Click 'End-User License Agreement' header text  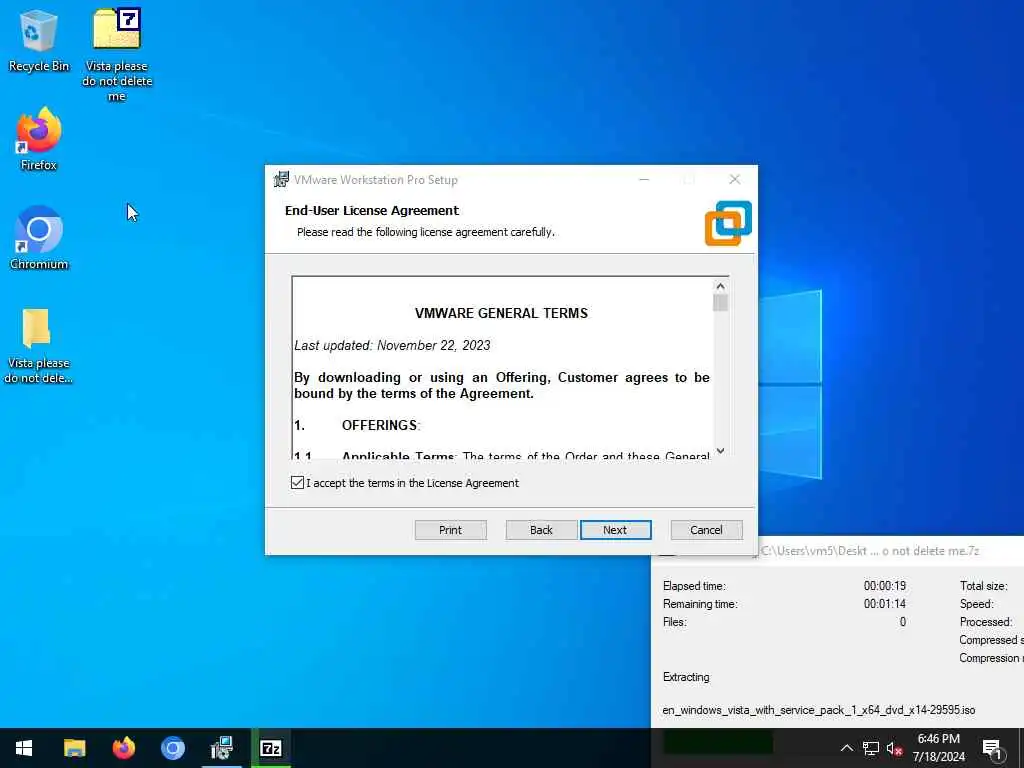click(x=372, y=211)
